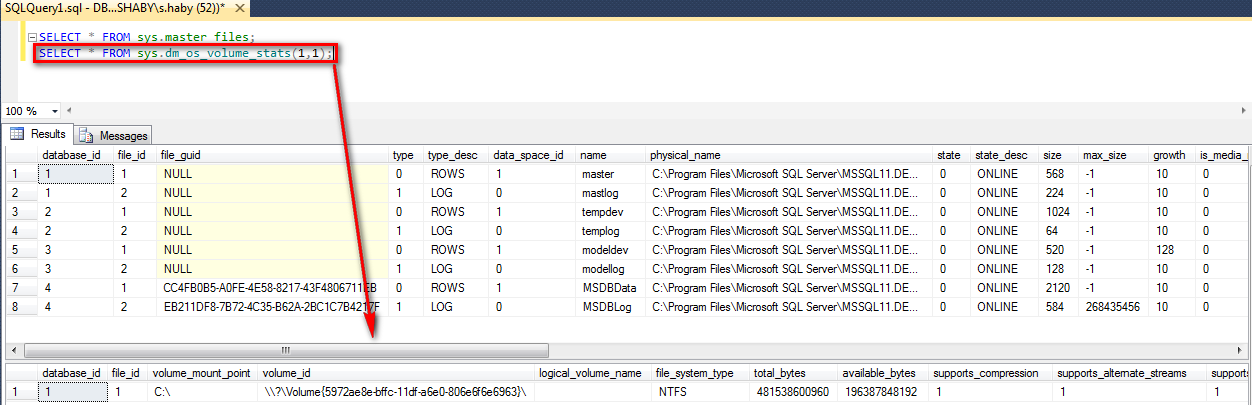Screen dimensions: 1252x405
Task: Click right arrow of results horizontal scrollbar
Action: pyautogui.click(x=1240, y=351)
